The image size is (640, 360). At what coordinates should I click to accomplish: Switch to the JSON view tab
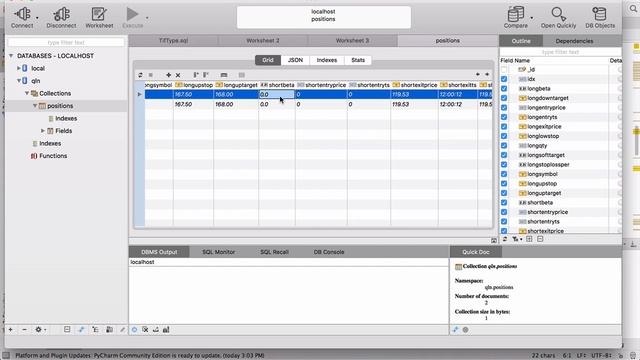click(295, 60)
